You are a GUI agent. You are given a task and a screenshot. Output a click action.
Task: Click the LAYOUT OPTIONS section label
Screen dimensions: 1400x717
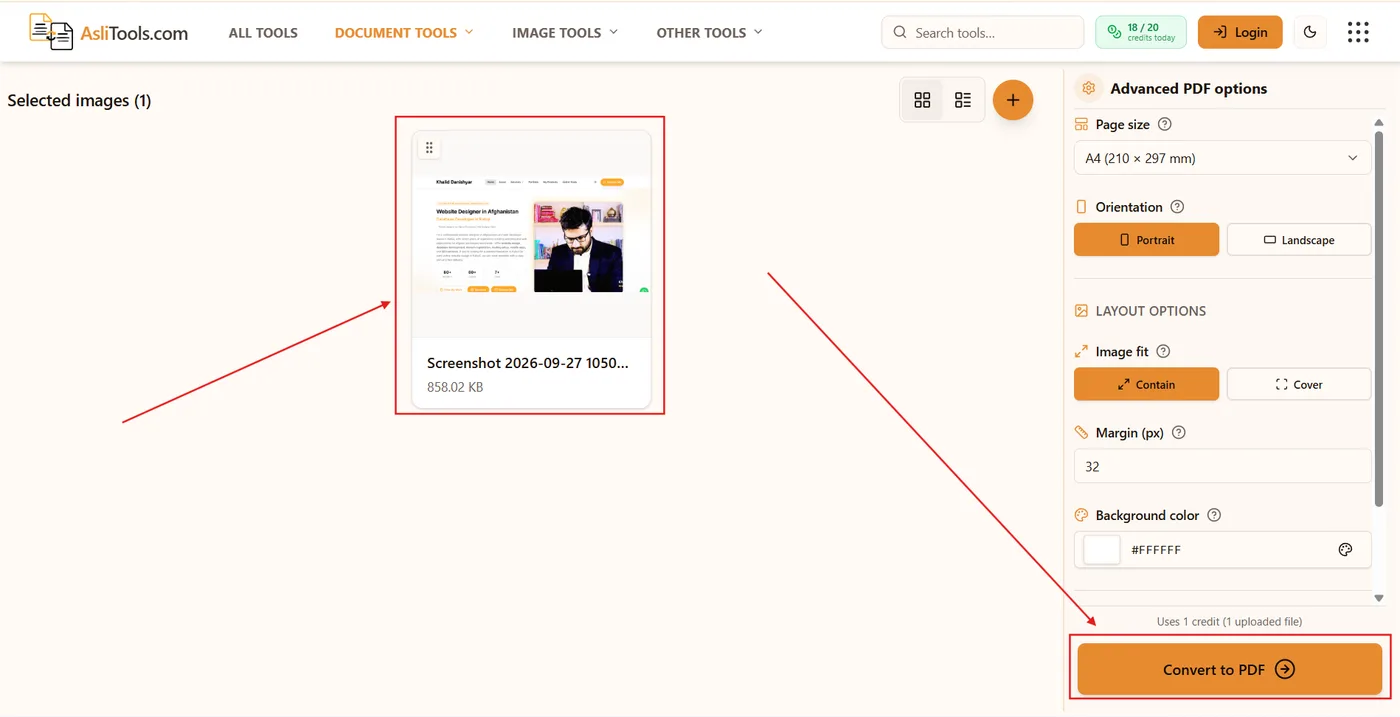point(1151,311)
